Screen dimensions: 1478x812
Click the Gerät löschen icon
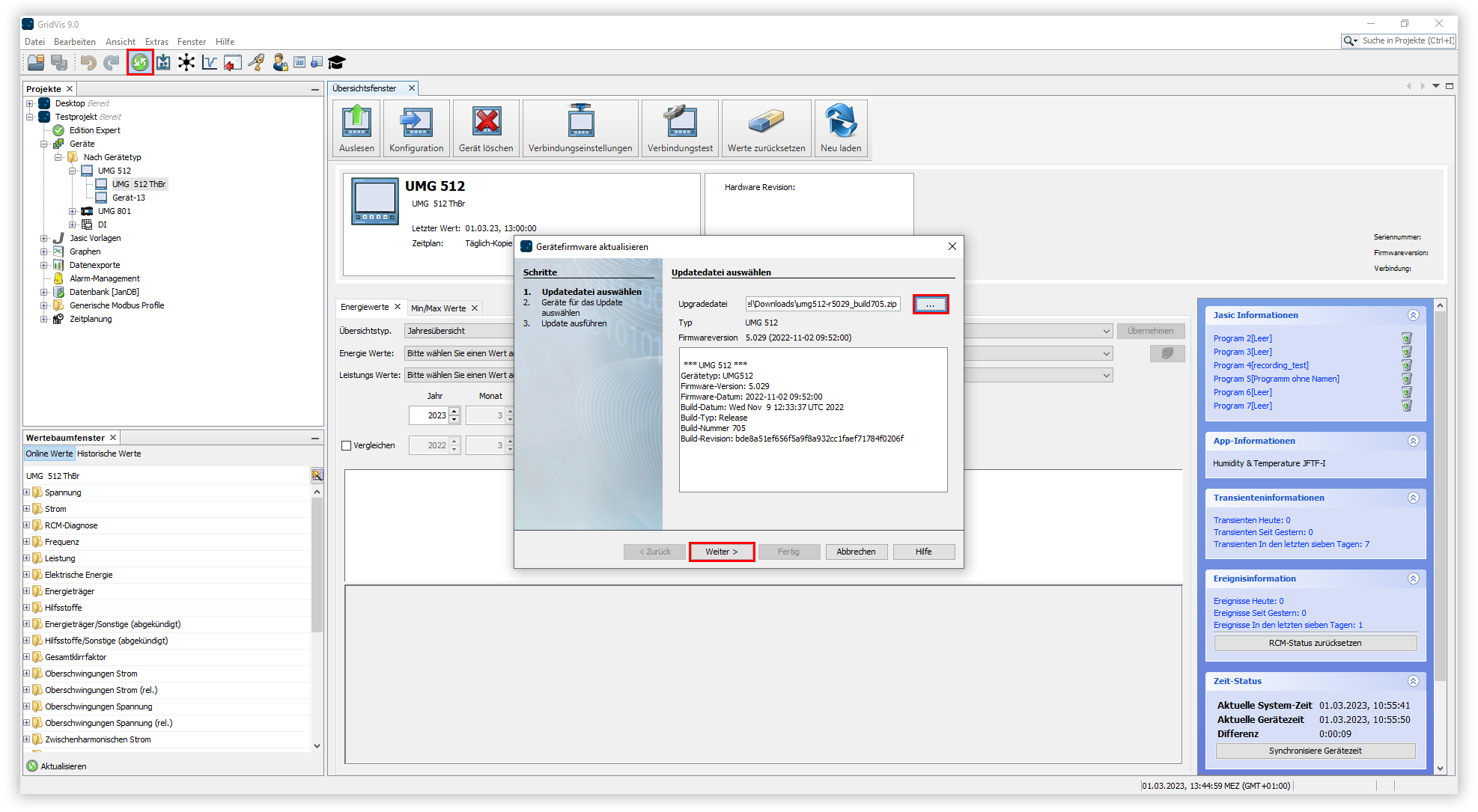(x=486, y=127)
